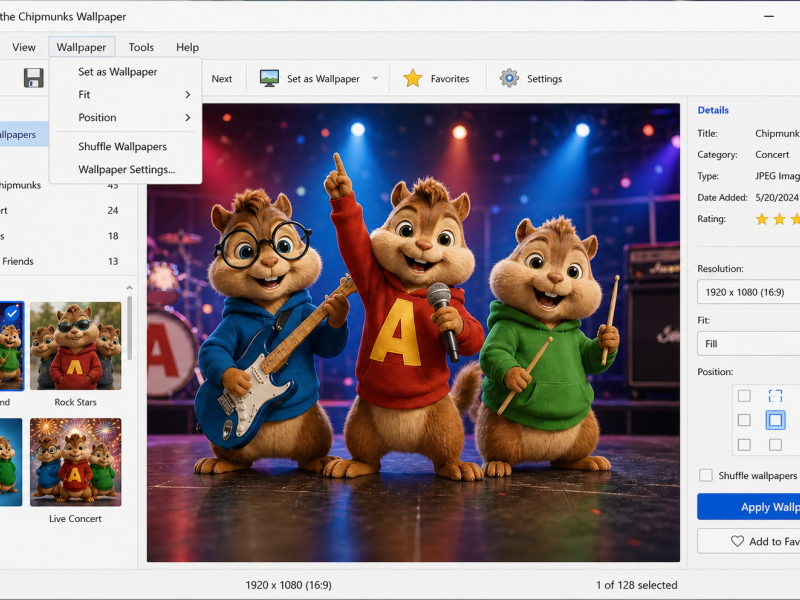Click the heart icon in Add to Favorites
Screen dimensions: 800x600
coord(737,541)
